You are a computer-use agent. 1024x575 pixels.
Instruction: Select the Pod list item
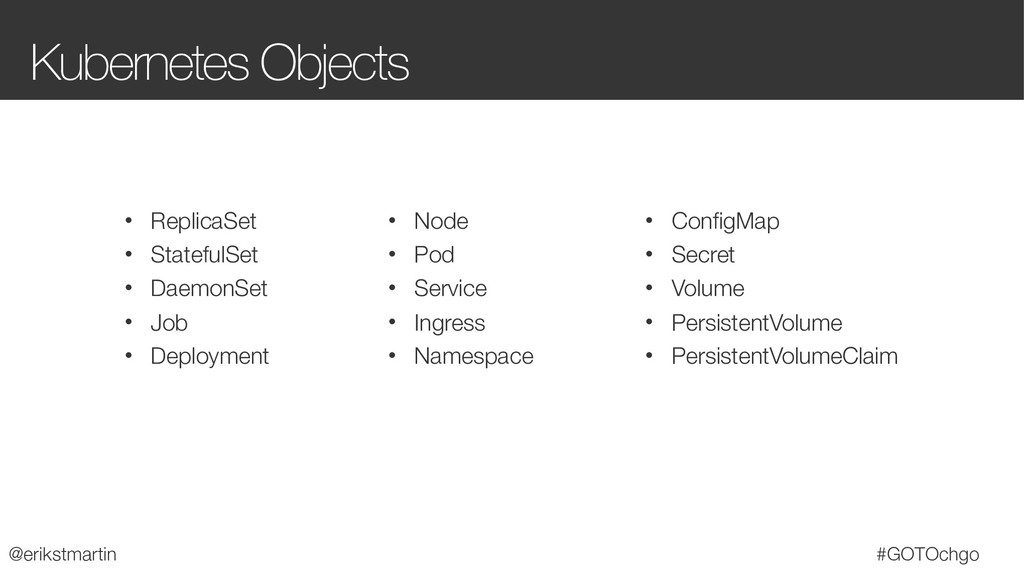pyautogui.click(x=434, y=255)
